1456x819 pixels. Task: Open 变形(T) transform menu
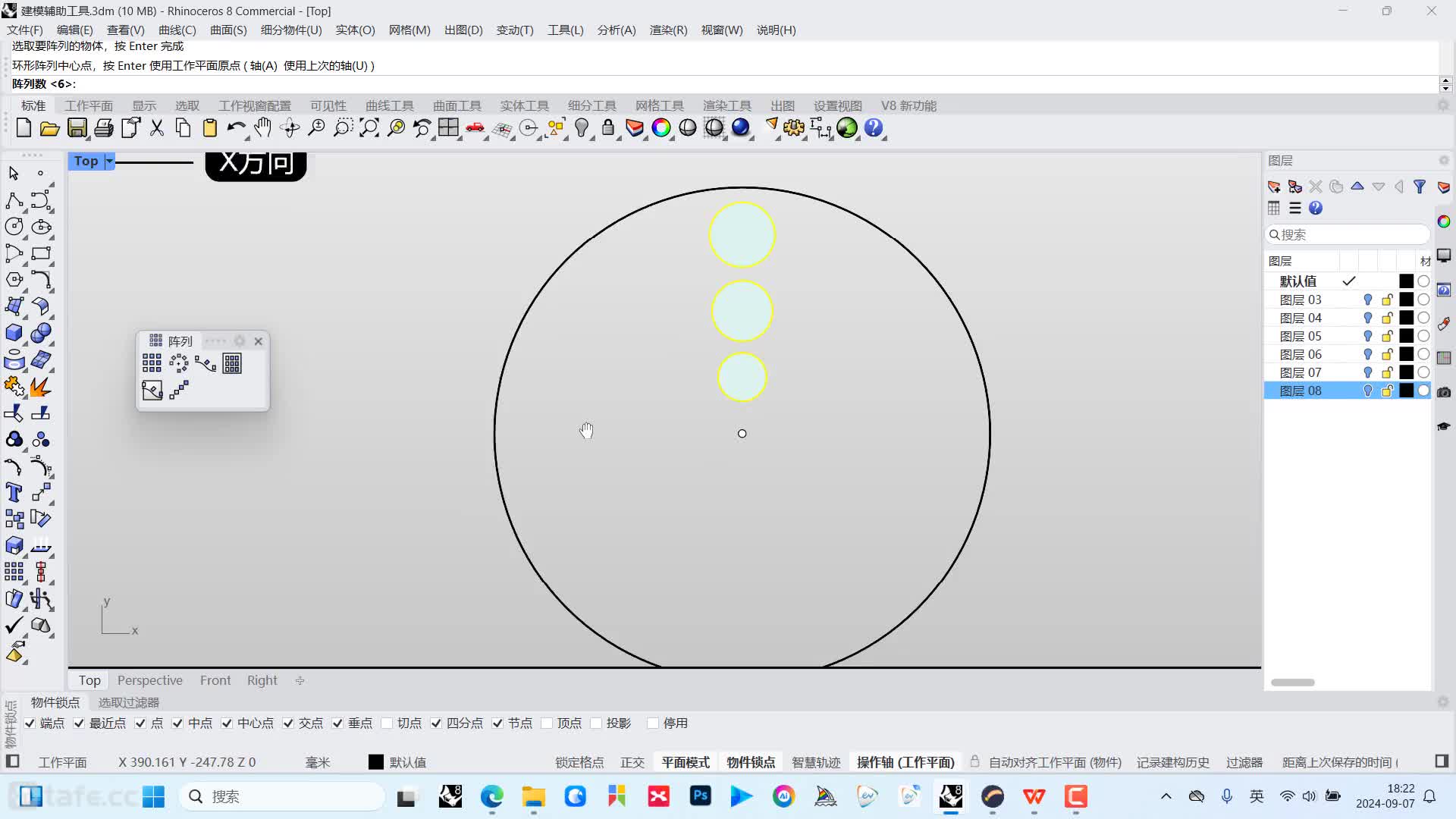[514, 30]
